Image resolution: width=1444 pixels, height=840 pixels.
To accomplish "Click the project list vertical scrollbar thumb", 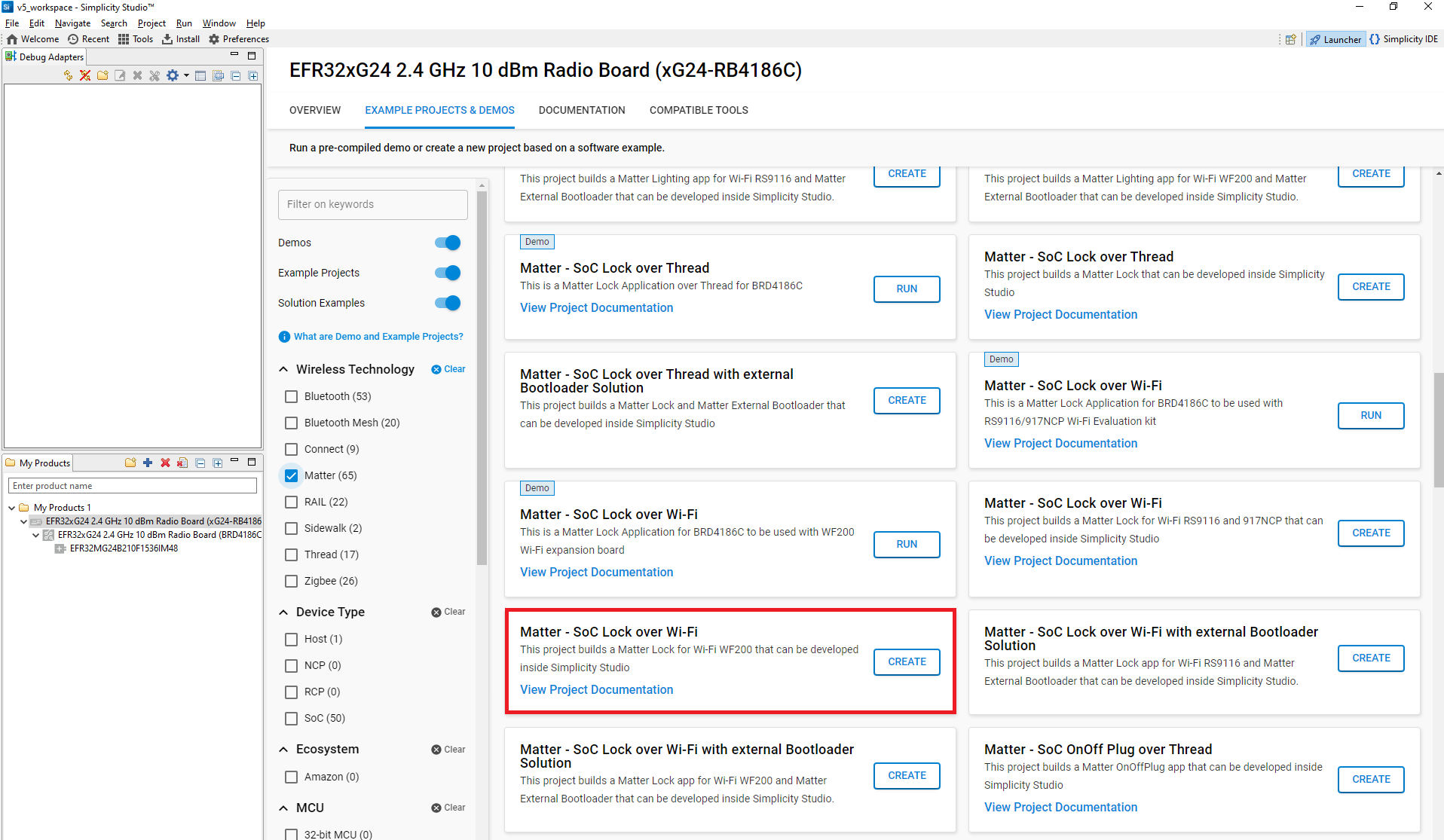I will [1438, 429].
